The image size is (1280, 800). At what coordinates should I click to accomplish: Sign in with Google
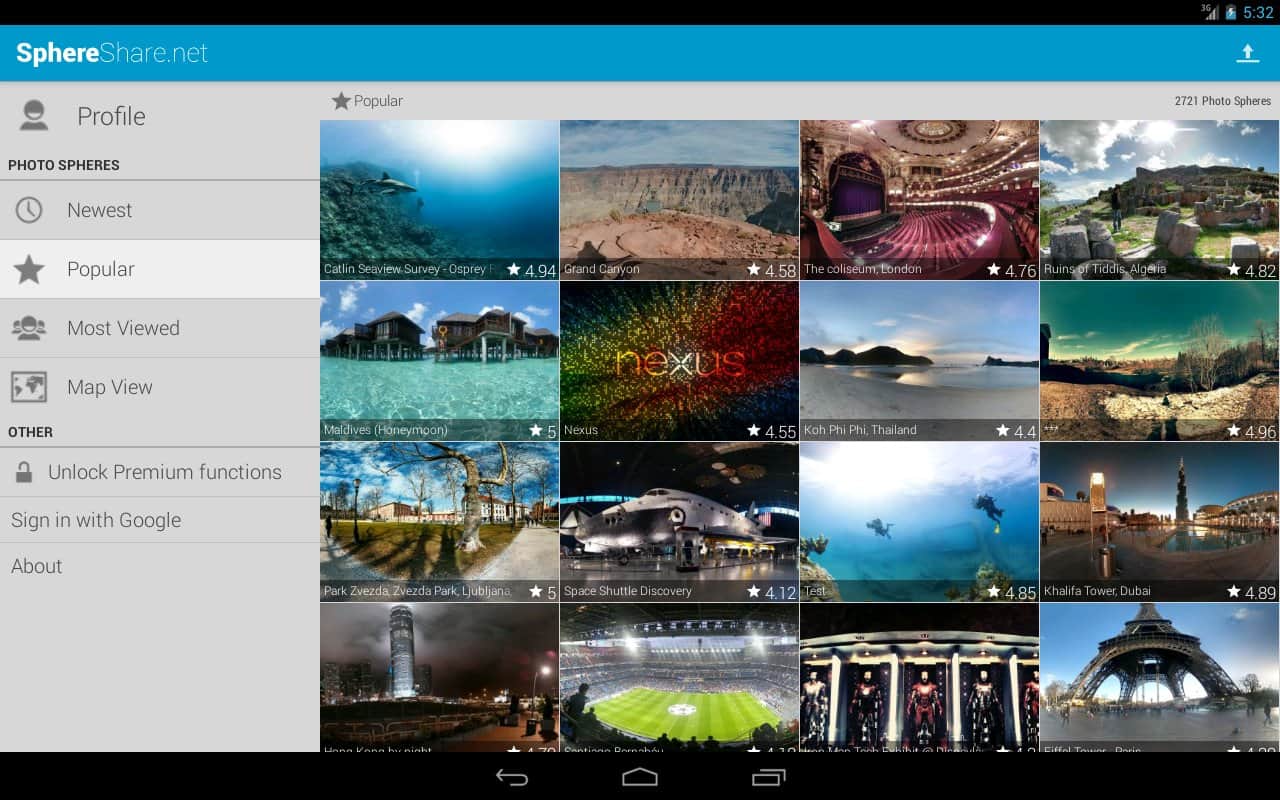(x=96, y=520)
